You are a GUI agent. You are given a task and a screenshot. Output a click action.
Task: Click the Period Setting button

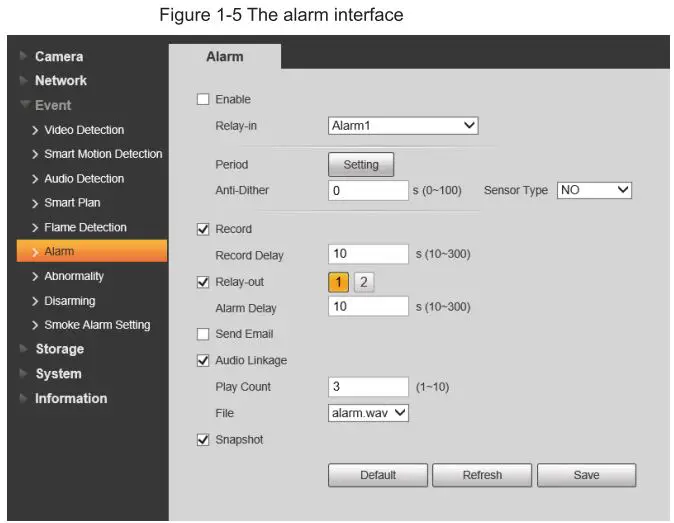pyautogui.click(x=361, y=165)
